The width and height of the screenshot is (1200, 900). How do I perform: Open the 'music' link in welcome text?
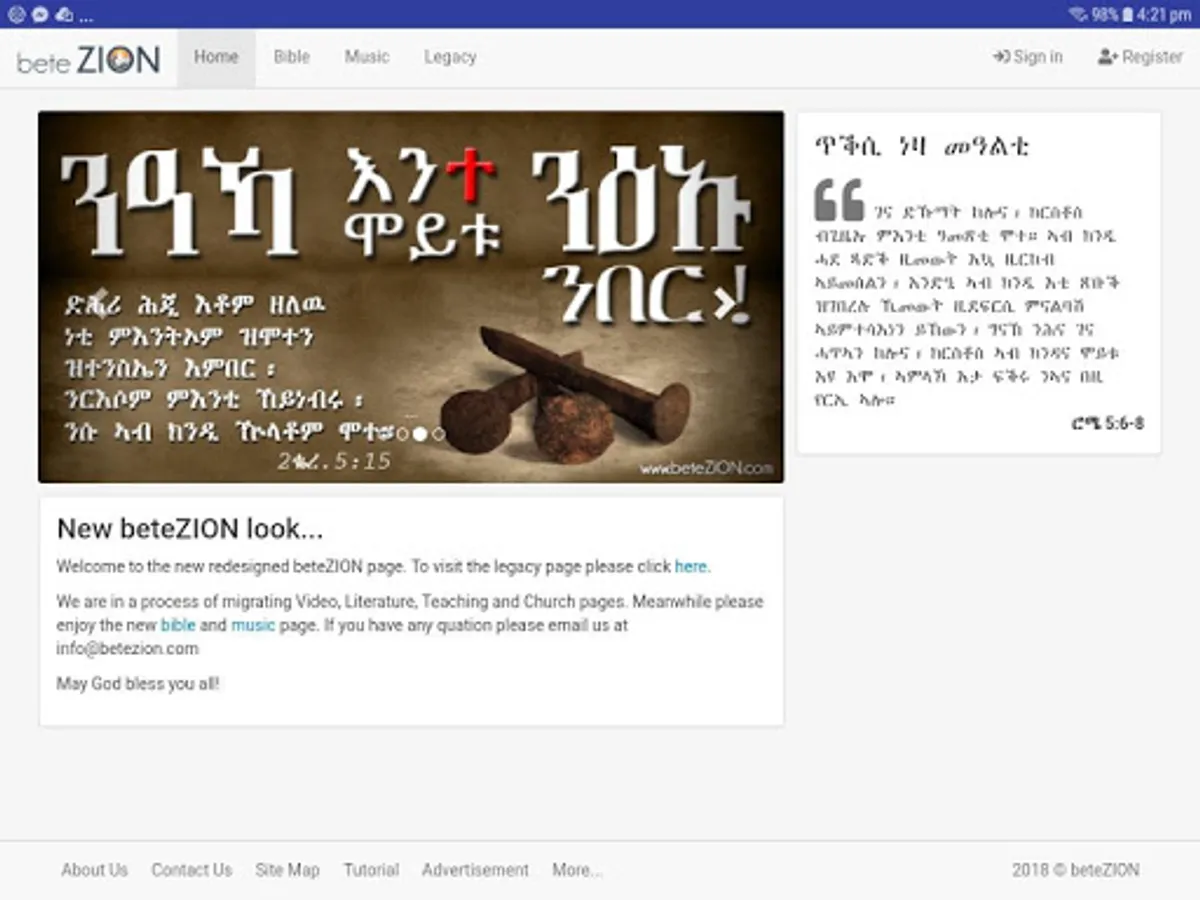tap(253, 625)
